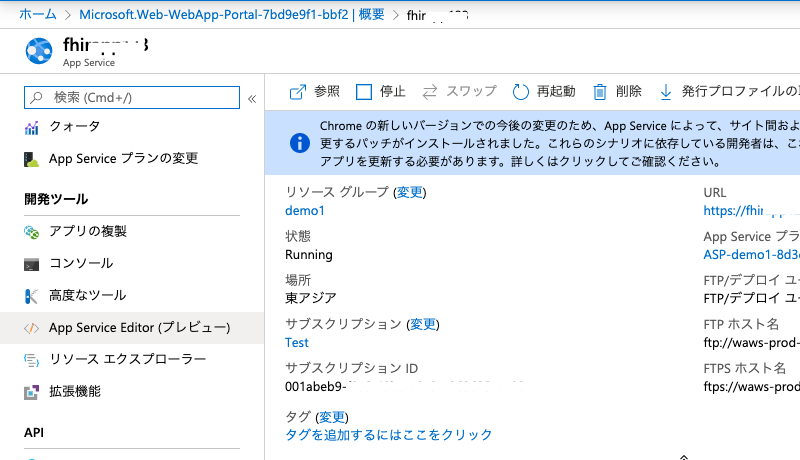Click 変更 next to リソース グループ
The height and width of the screenshot is (460, 800).
[410, 192]
